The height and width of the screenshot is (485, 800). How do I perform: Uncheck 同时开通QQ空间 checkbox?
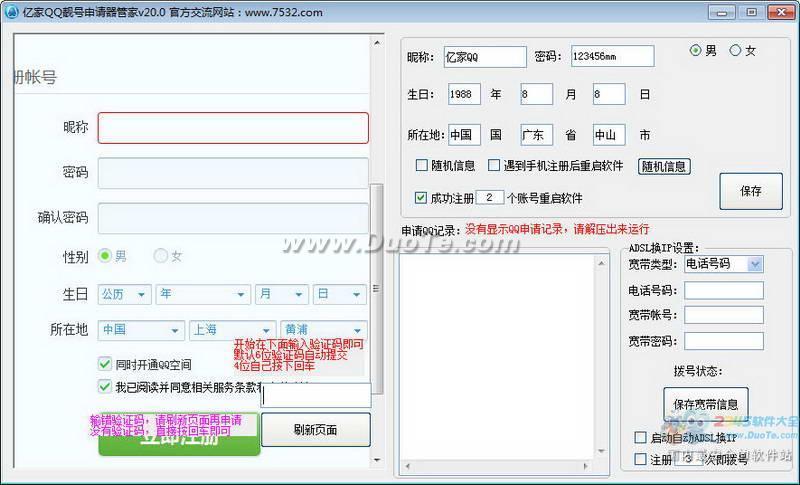tap(105, 364)
